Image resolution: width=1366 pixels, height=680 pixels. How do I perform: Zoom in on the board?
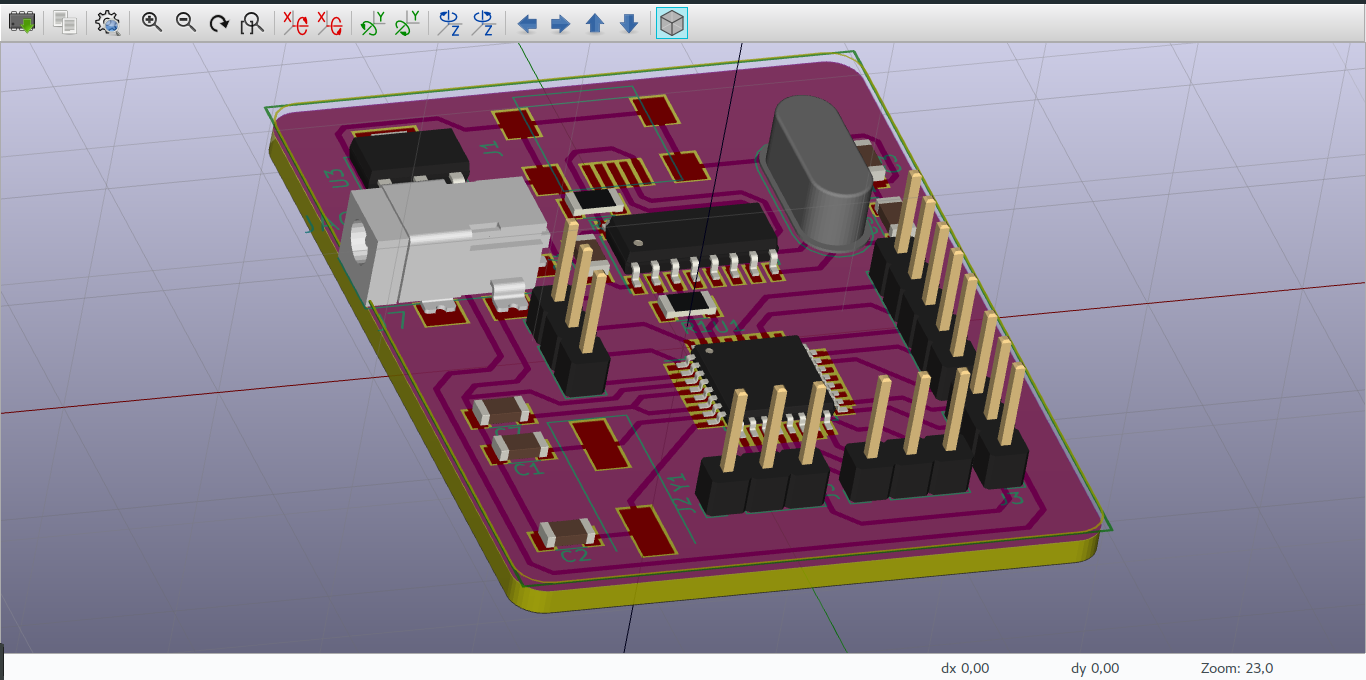click(x=151, y=22)
